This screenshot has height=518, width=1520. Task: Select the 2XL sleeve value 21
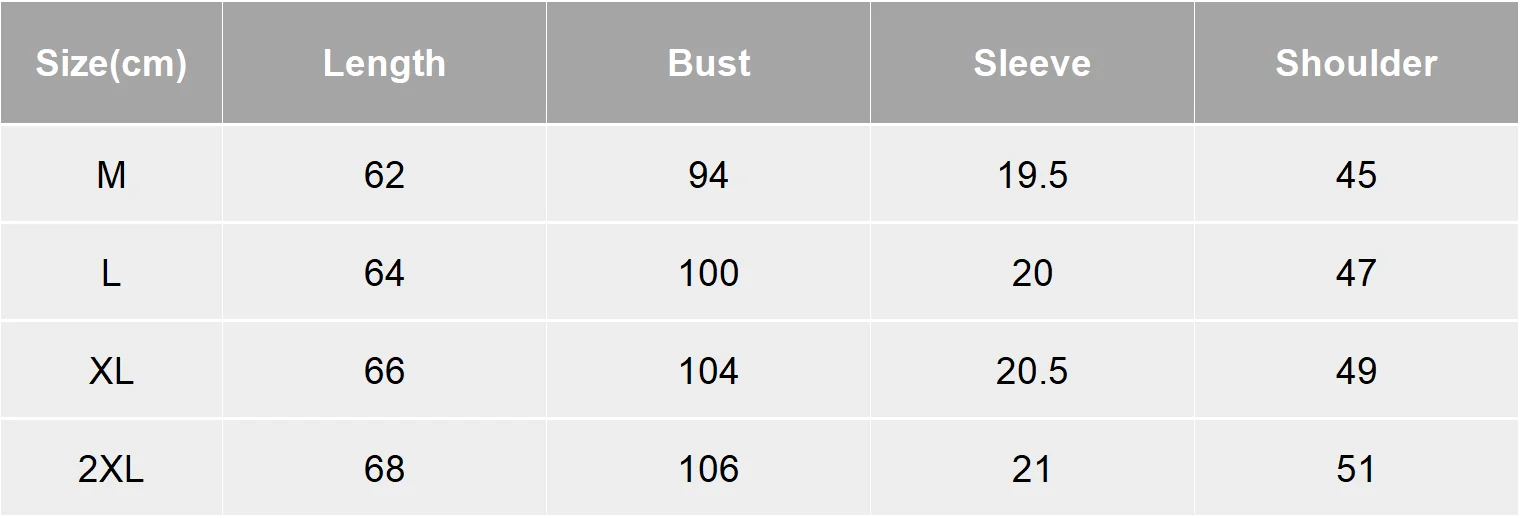coord(1032,469)
